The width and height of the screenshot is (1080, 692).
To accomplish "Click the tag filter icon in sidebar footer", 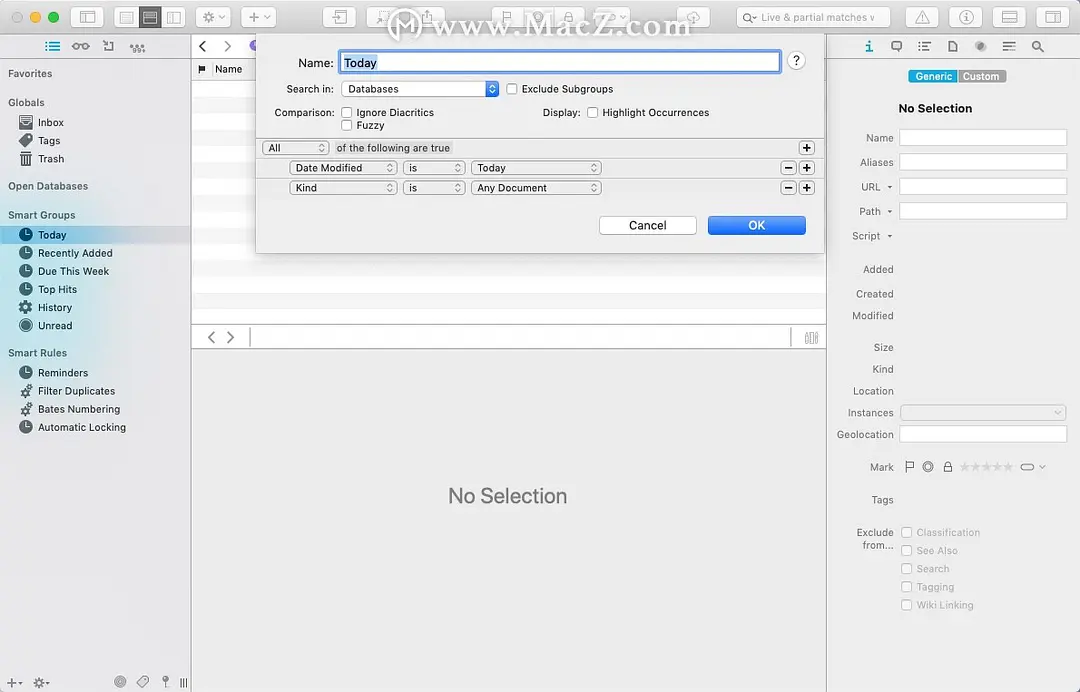I will point(143,682).
